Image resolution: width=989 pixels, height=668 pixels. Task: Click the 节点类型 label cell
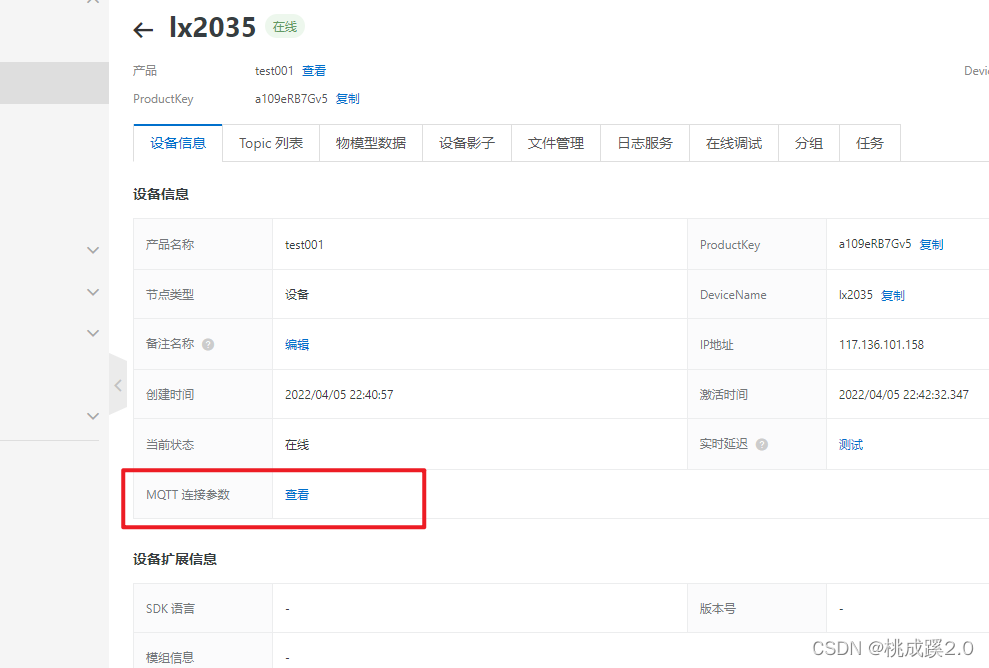pyautogui.click(x=203, y=295)
